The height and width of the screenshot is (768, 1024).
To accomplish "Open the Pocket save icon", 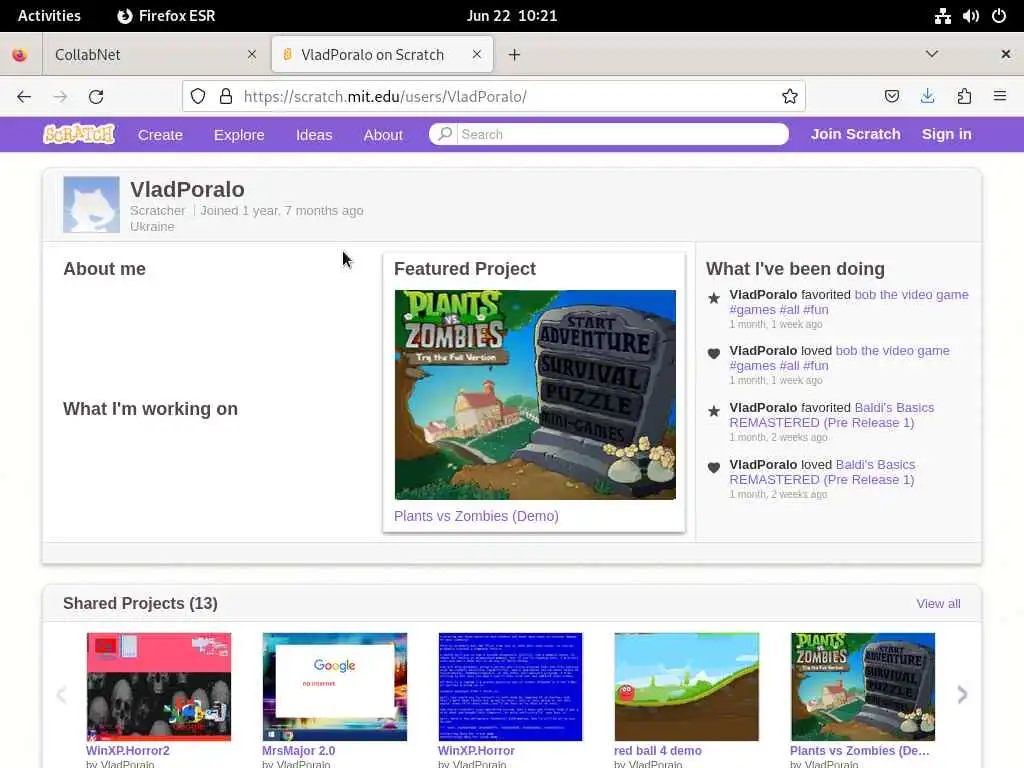I will 891,97.
